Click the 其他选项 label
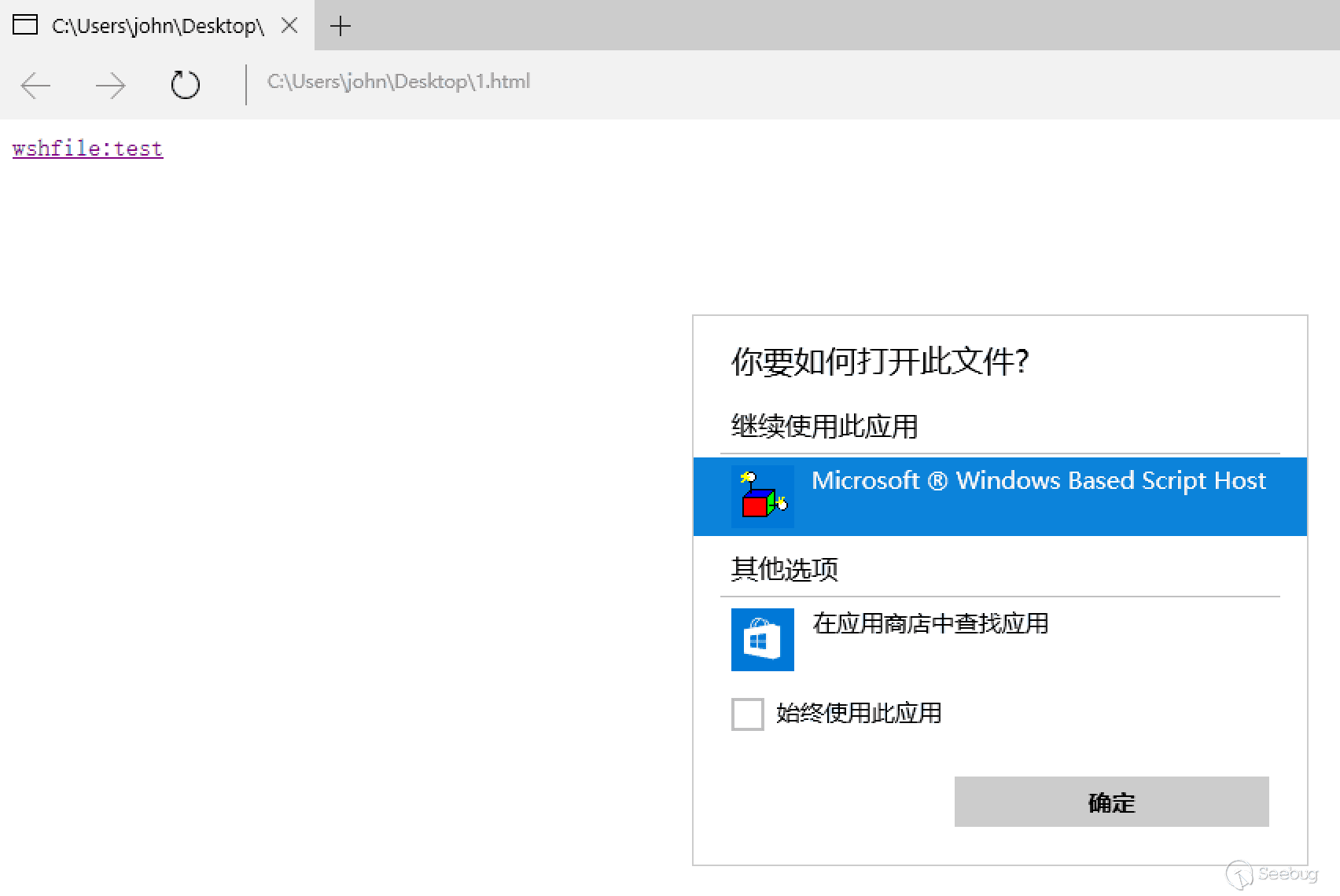This screenshot has height=896, width=1340. 785,568
